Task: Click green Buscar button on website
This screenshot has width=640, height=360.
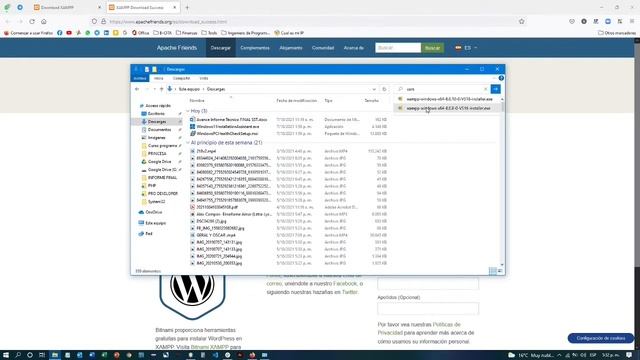Action: tap(432, 48)
